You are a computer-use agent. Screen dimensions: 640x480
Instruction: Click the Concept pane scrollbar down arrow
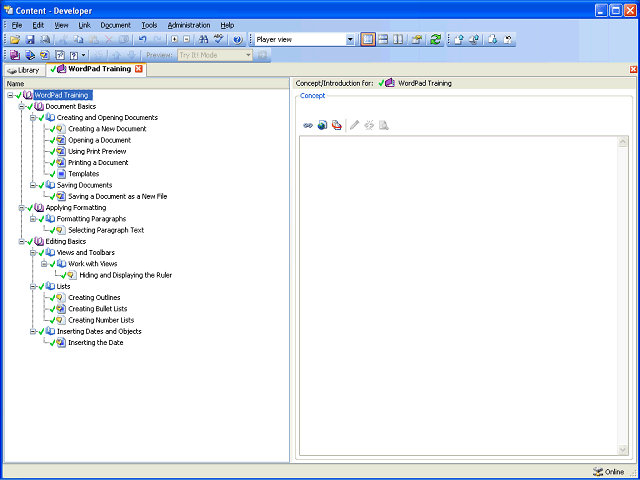[623, 450]
